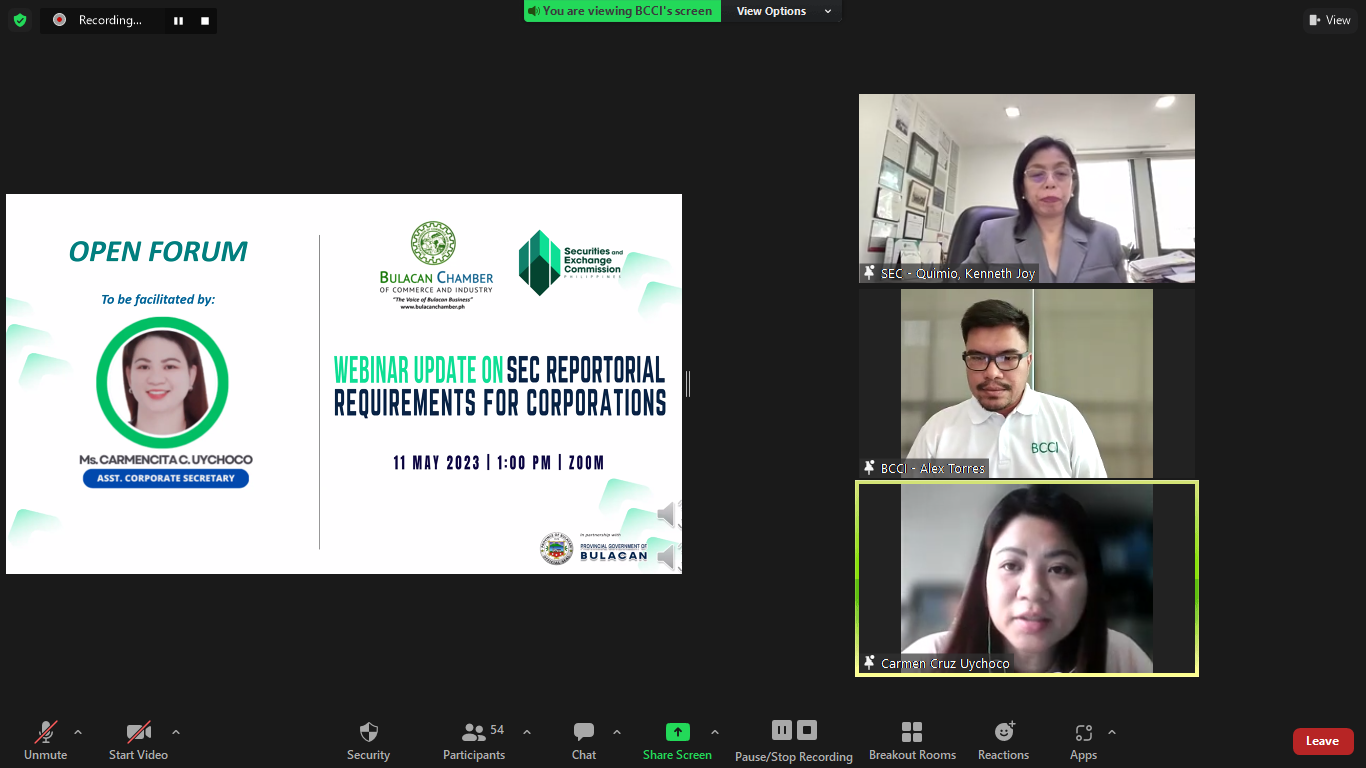Click Provincial Government of Bulacan logo
This screenshot has height=768, width=1366.
click(x=595, y=549)
